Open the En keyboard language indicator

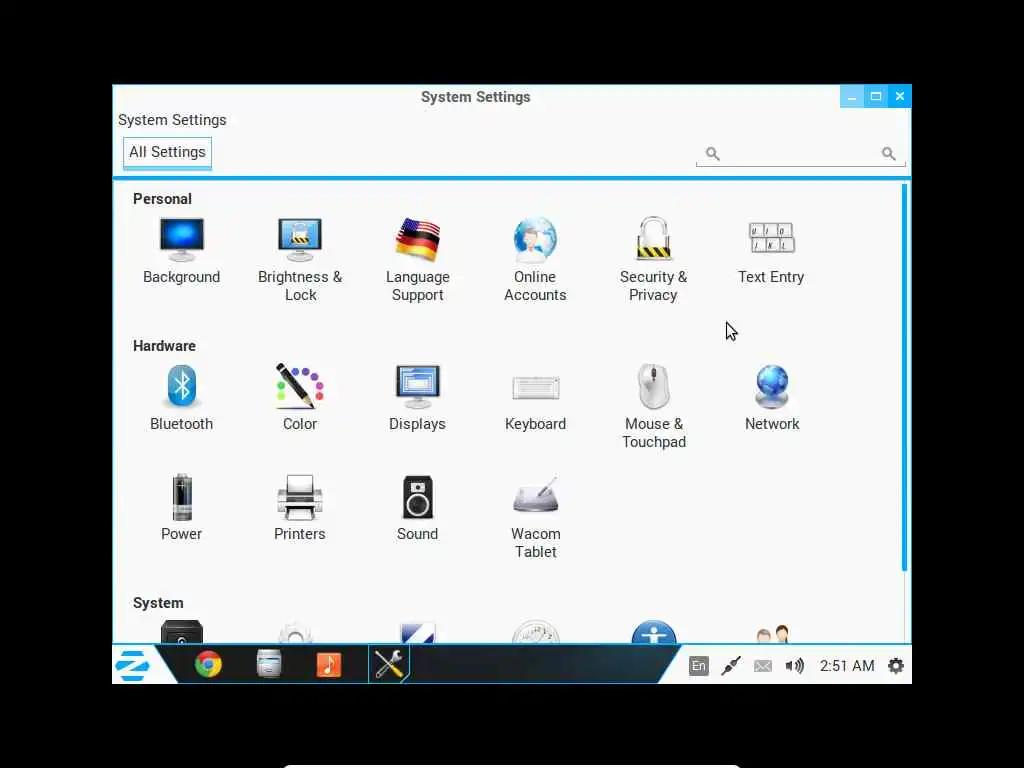tap(699, 665)
